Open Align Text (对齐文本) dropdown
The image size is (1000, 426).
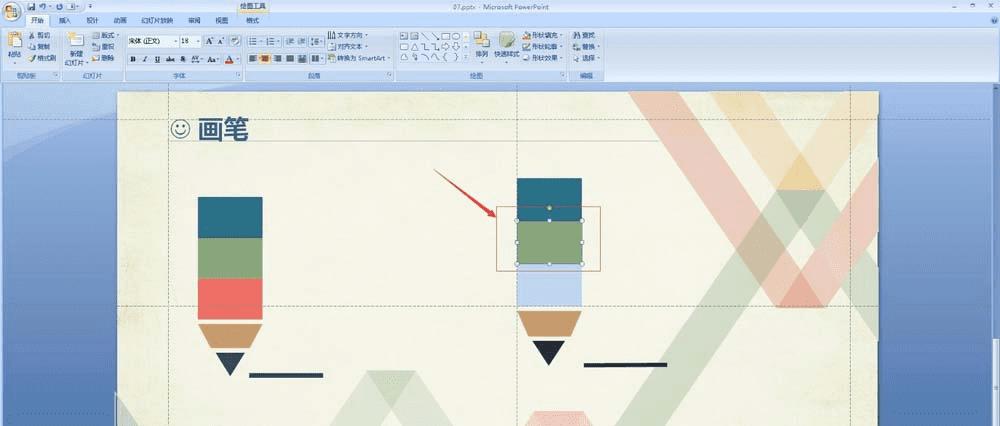click(348, 47)
